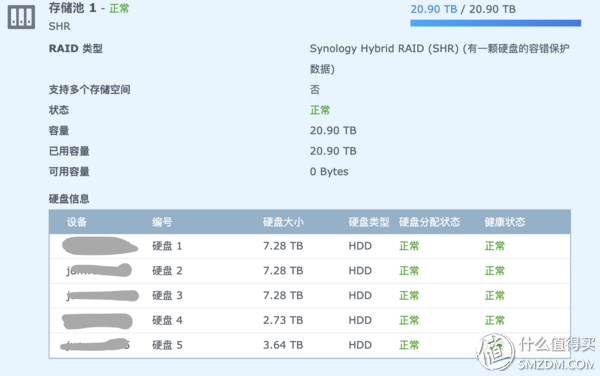Click the 硬盘大小 column header
Screen dimensions: 600x376
[x=283, y=222]
